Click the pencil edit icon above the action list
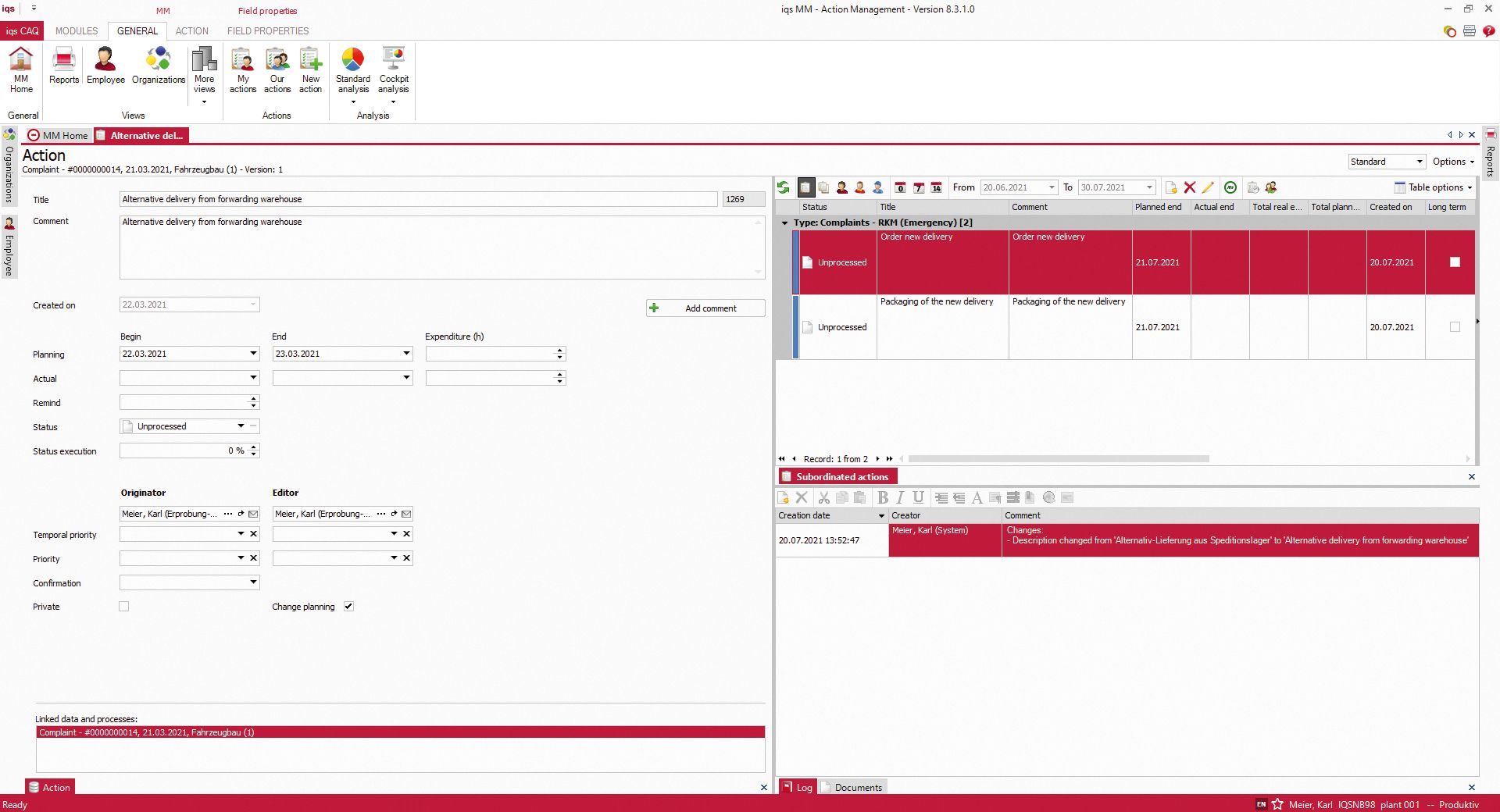Screen dimensions: 1500x812 tap(1208, 187)
